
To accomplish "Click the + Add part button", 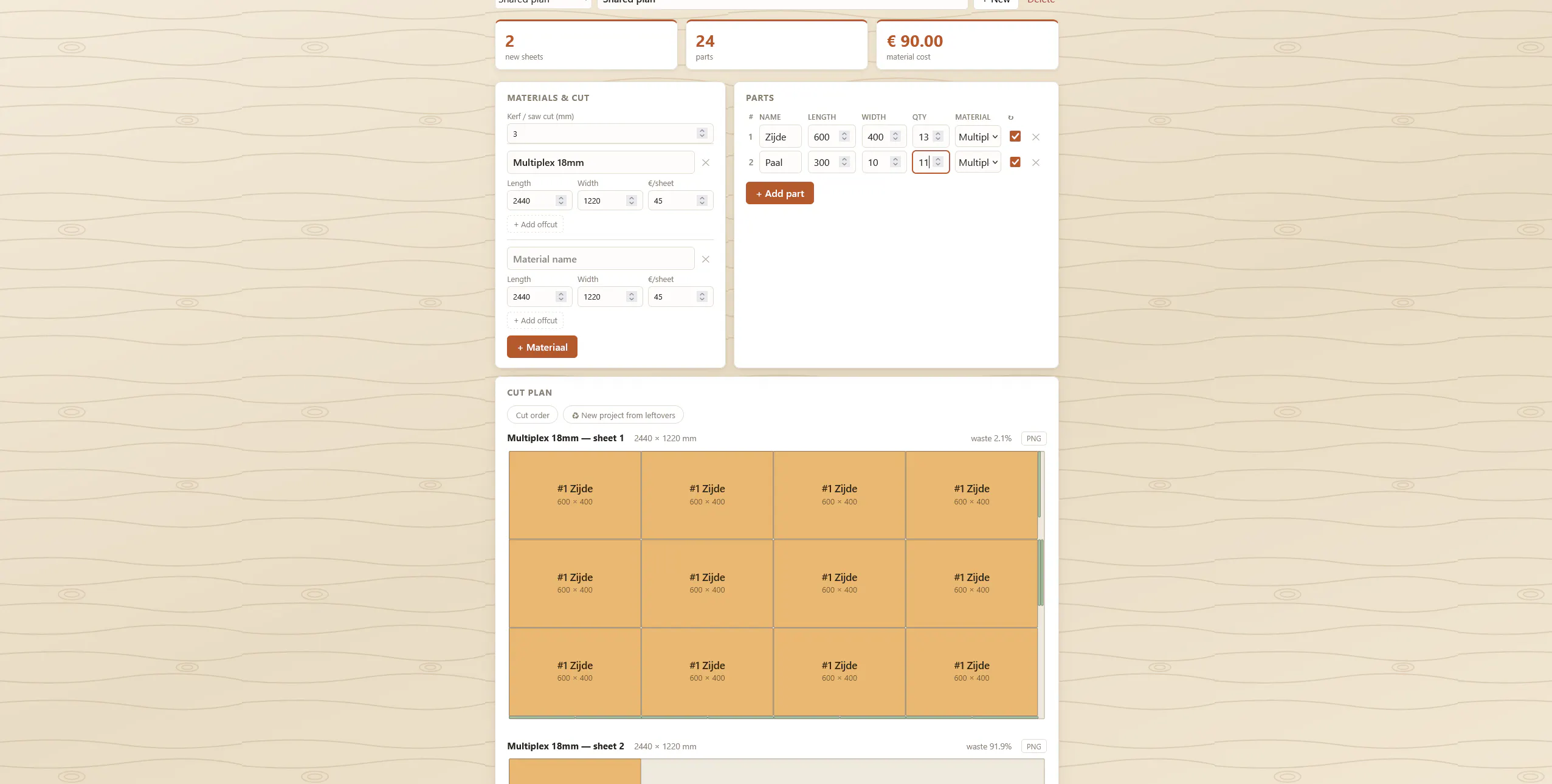I will click(780, 193).
